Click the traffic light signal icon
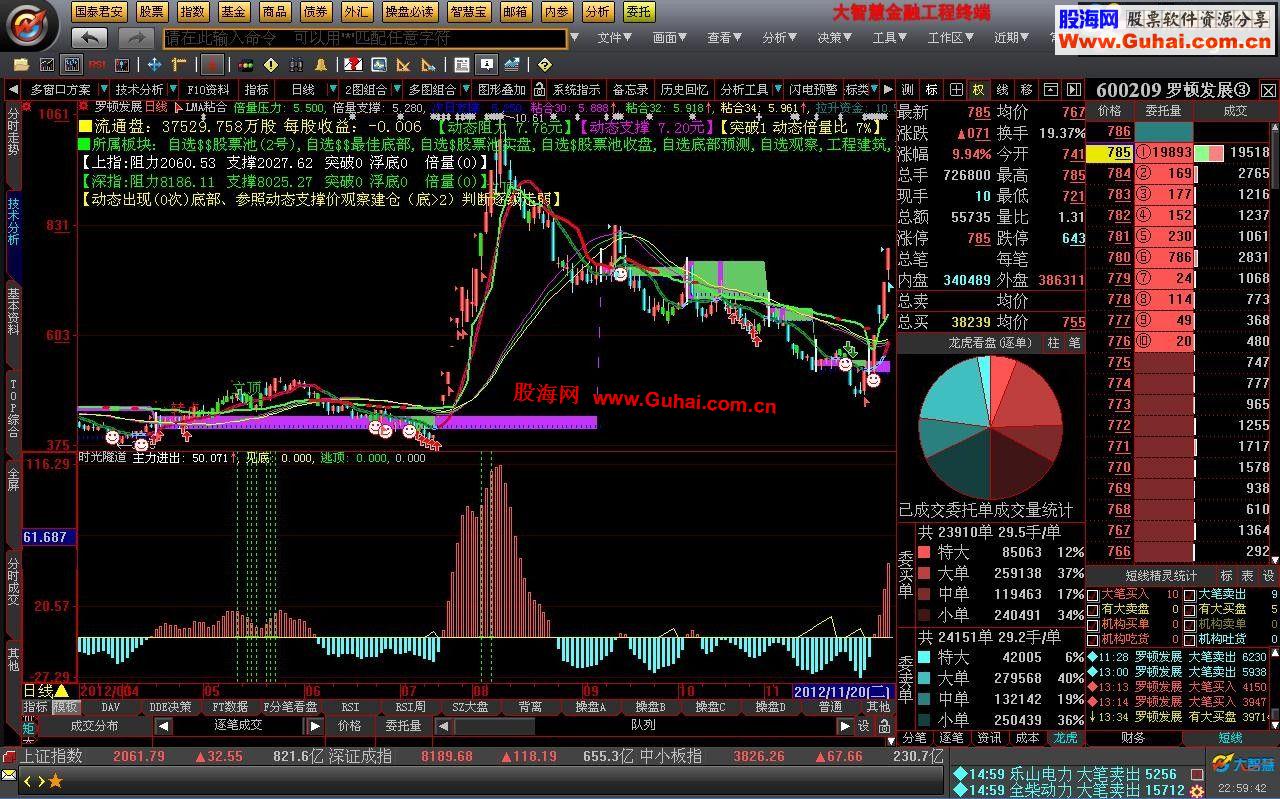This screenshot has height=799, width=1280. point(245,65)
